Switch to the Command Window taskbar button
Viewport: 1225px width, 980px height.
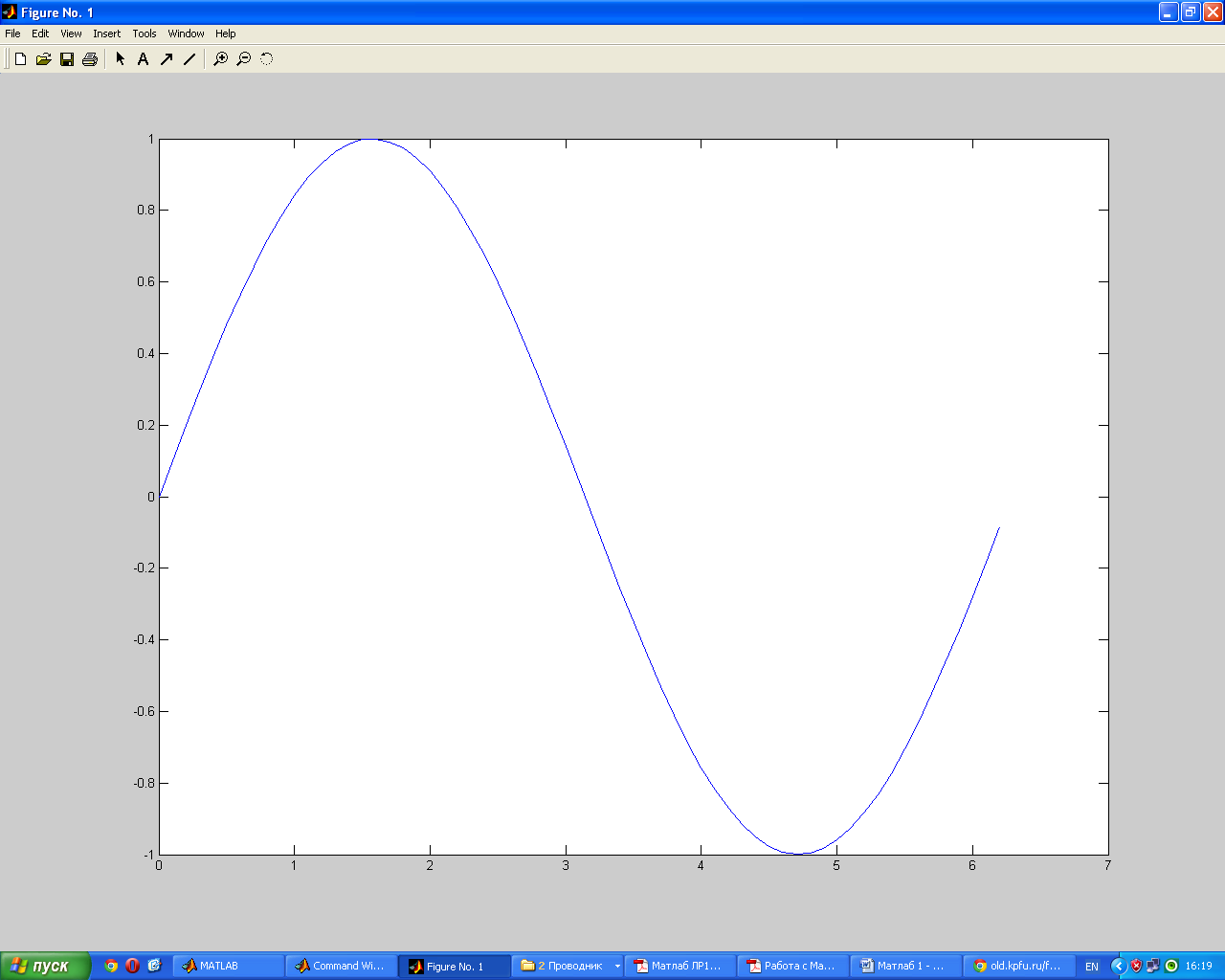[341, 967]
